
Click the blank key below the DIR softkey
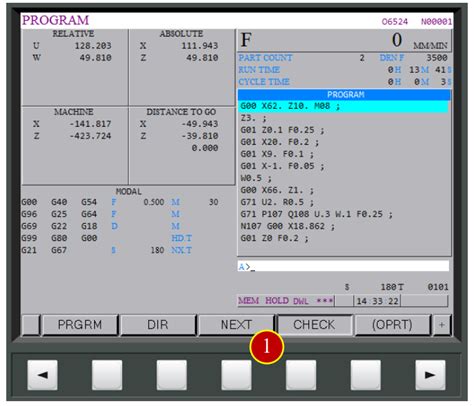pos(172,375)
